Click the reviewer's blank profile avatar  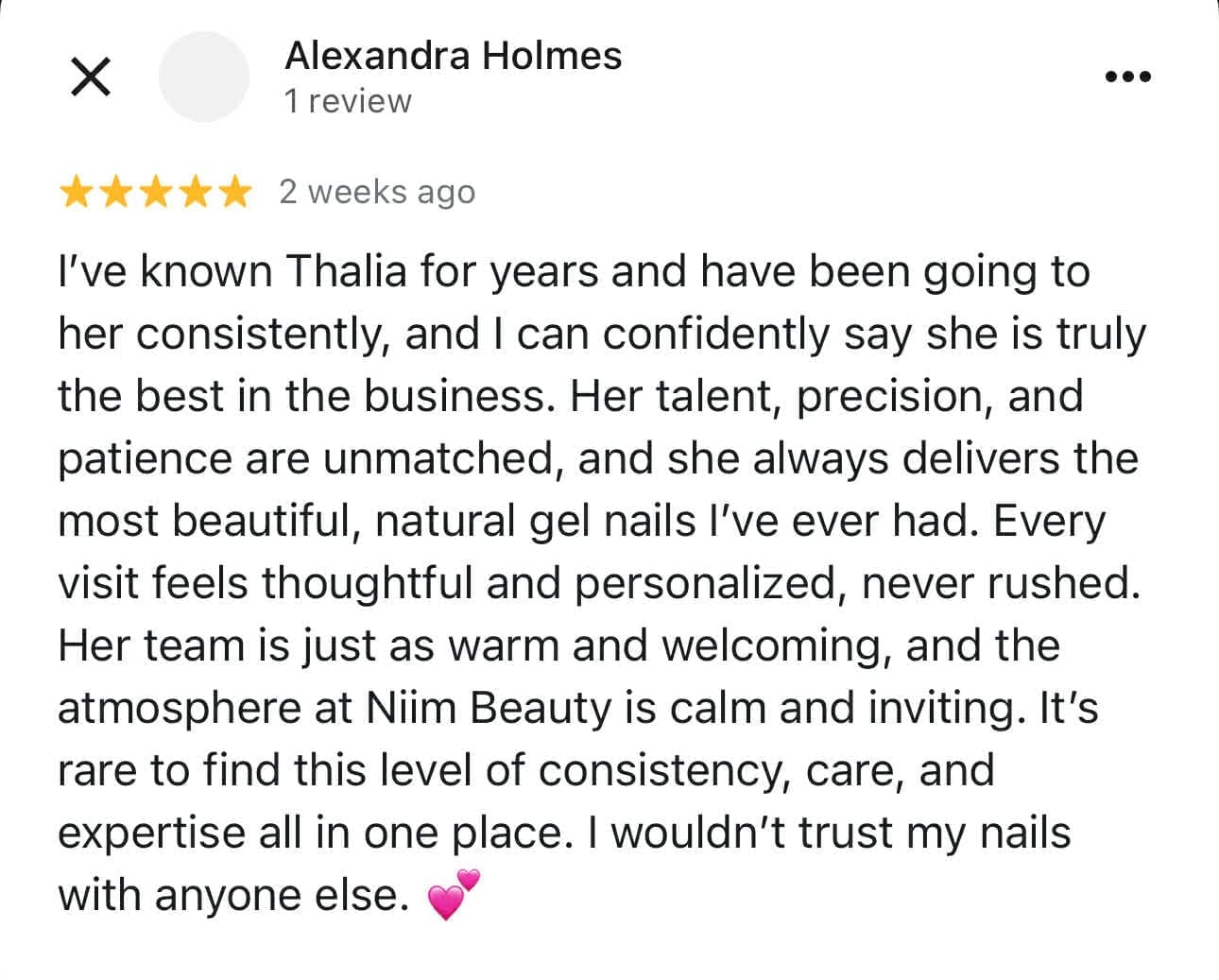click(x=203, y=77)
